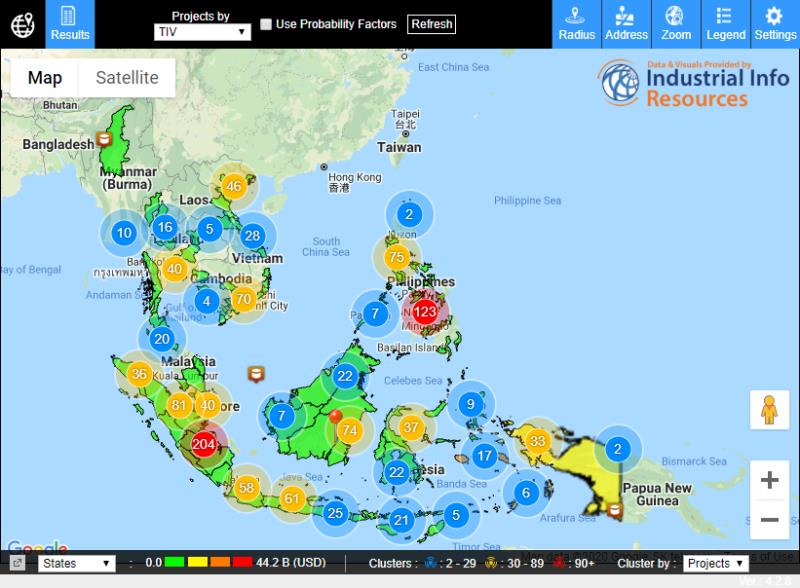Click the red 204 cluster marker
Viewport: 800px width, 588px height.
click(x=204, y=445)
